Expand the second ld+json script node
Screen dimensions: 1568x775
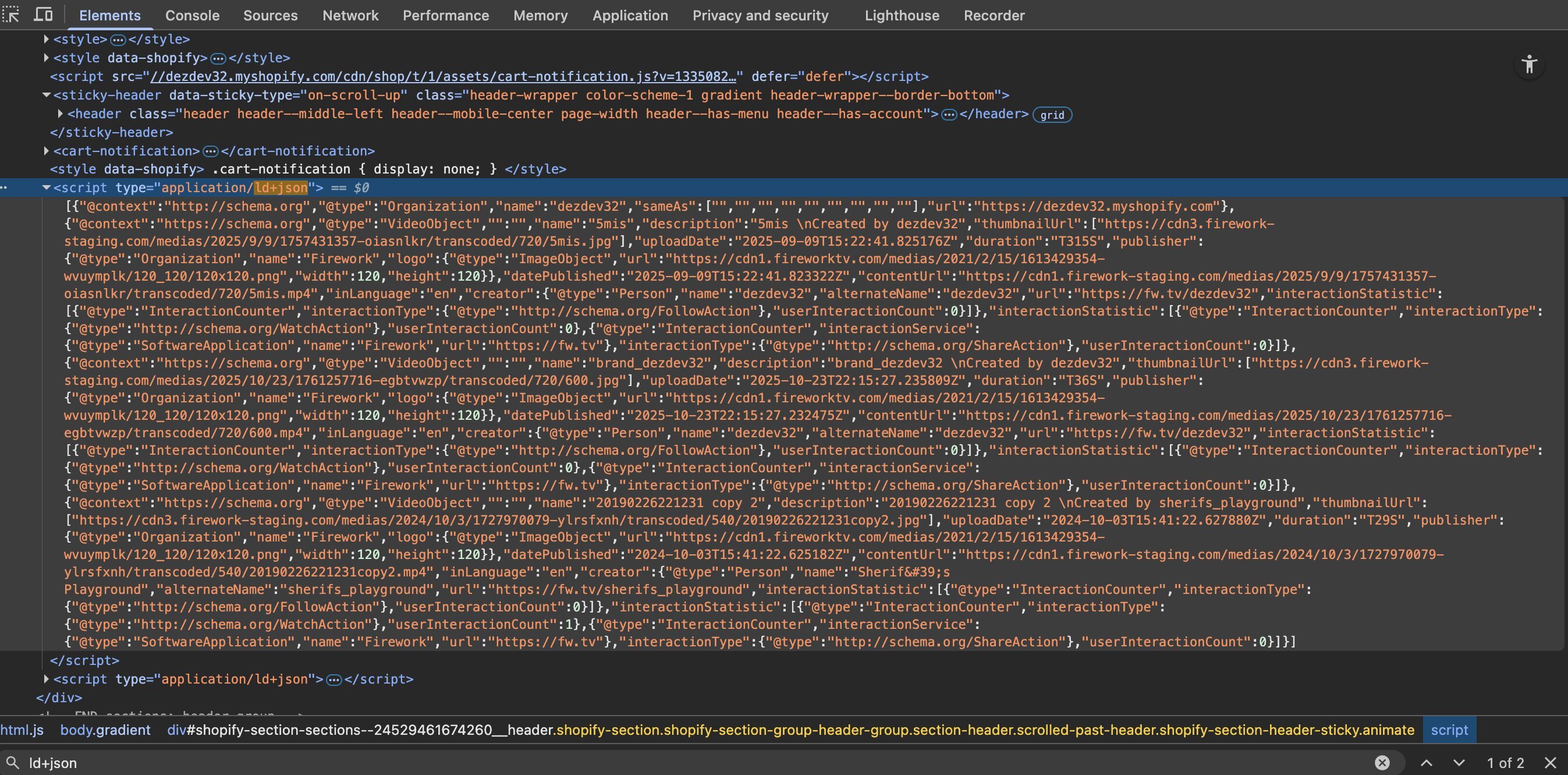coord(46,679)
